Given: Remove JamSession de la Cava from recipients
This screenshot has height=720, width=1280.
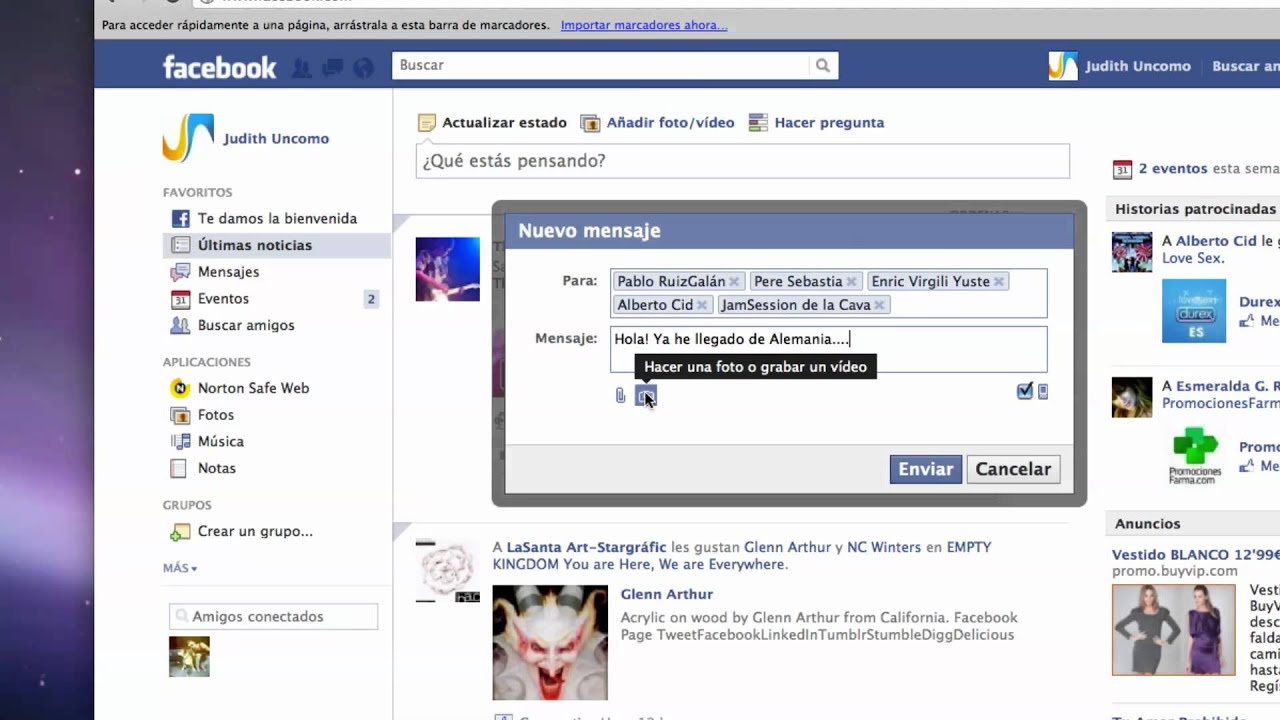Looking at the screenshot, I should (879, 306).
